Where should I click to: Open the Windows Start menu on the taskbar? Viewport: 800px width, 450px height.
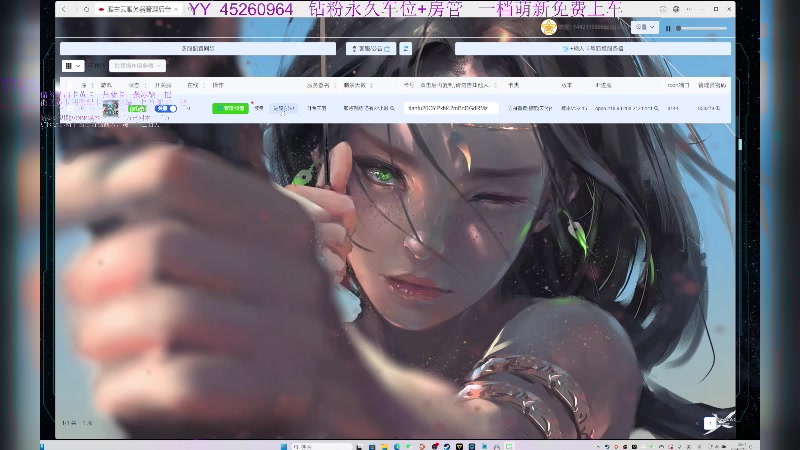[x=284, y=446]
